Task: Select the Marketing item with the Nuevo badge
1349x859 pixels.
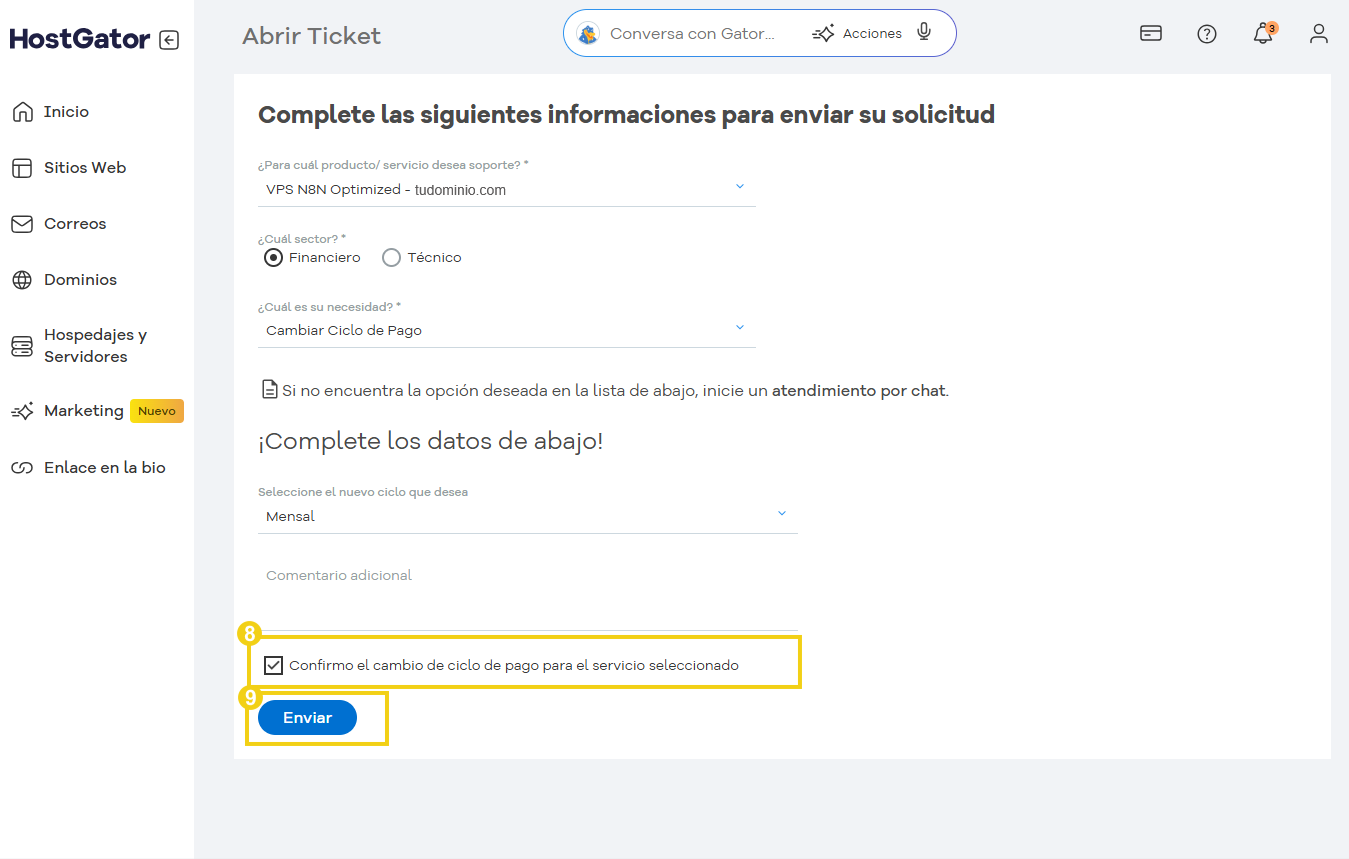Action: coord(85,410)
